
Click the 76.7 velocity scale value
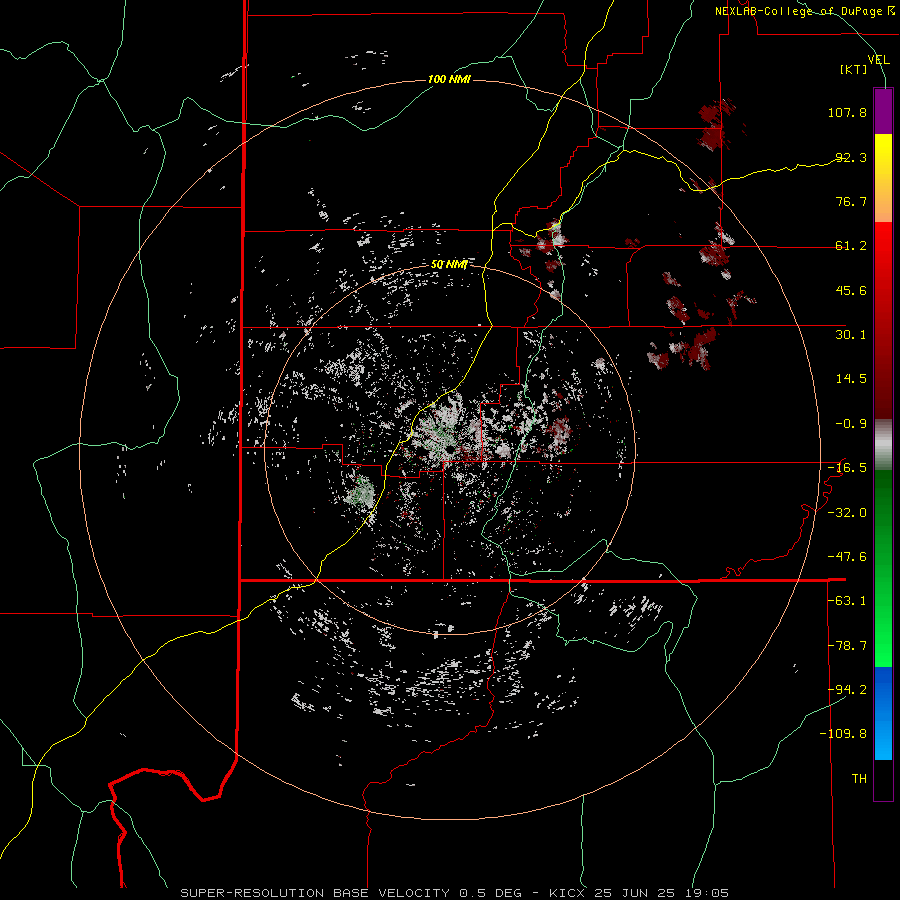point(851,201)
